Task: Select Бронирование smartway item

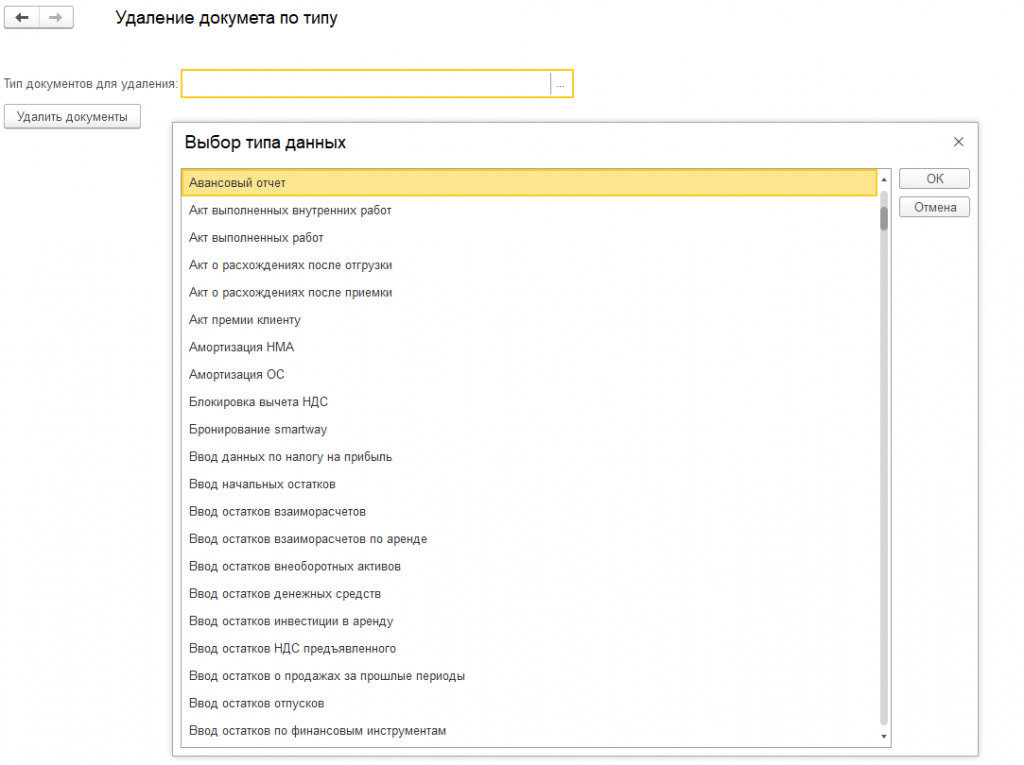Action: tap(529, 429)
